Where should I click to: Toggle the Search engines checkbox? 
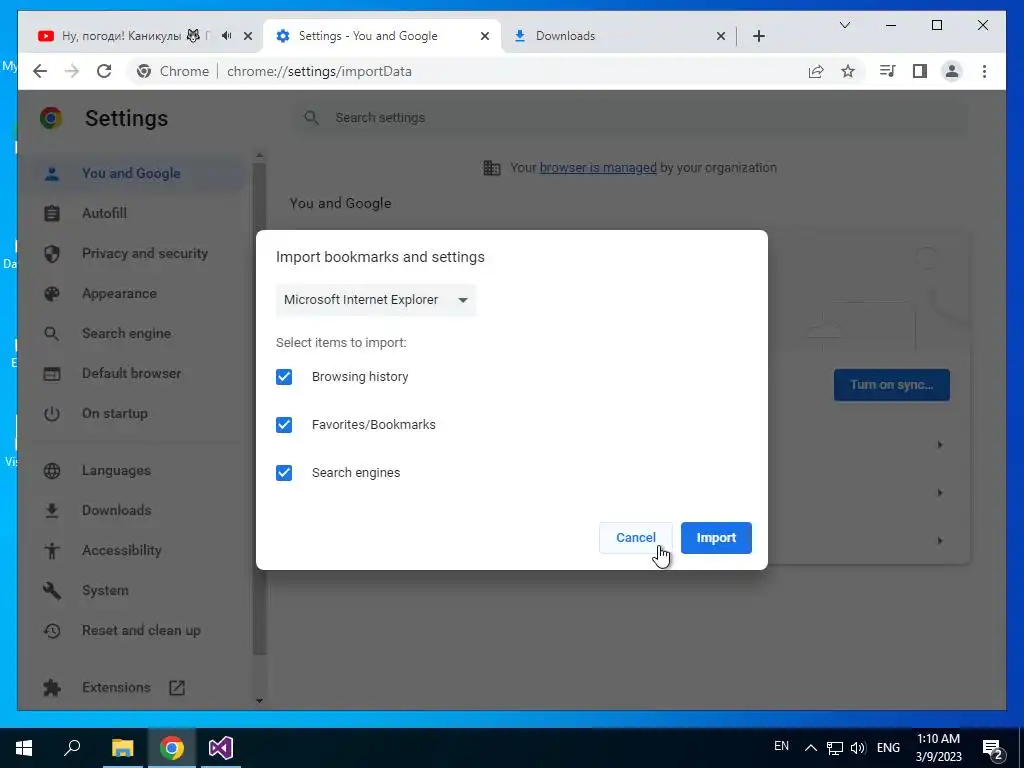[284, 473]
